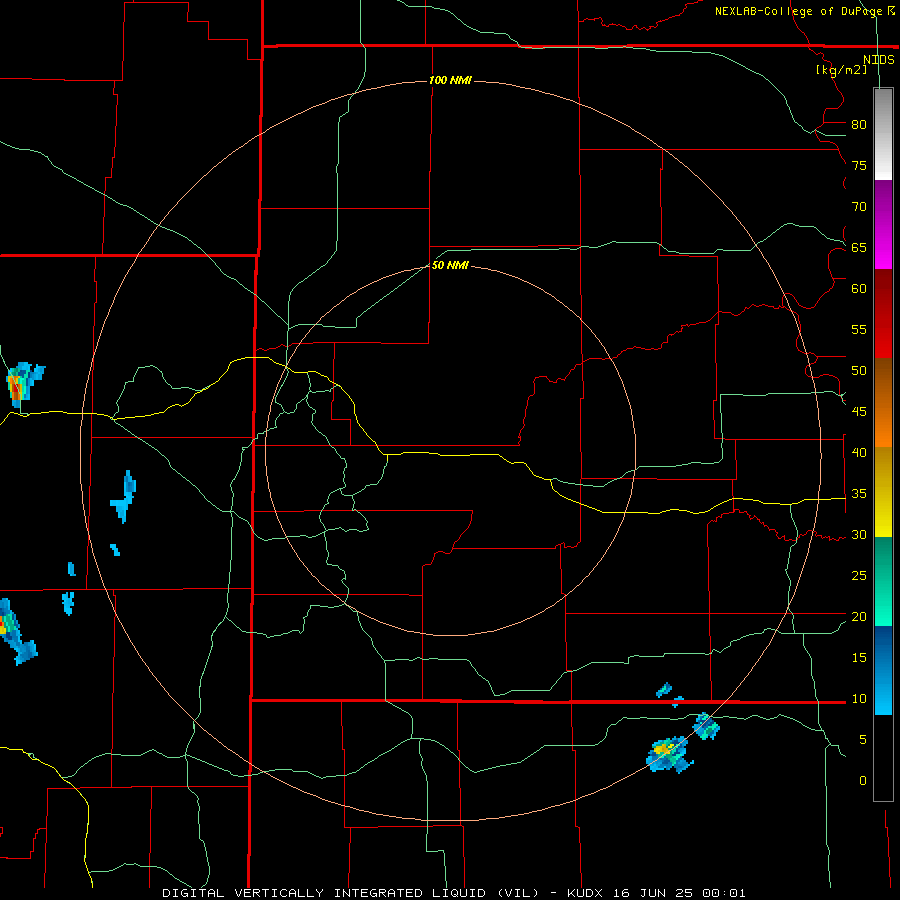Image resolution: width=900 pixels, height=900 pixels.
Task: Click the 80 value on the color scale
Action: coord(859,125)
